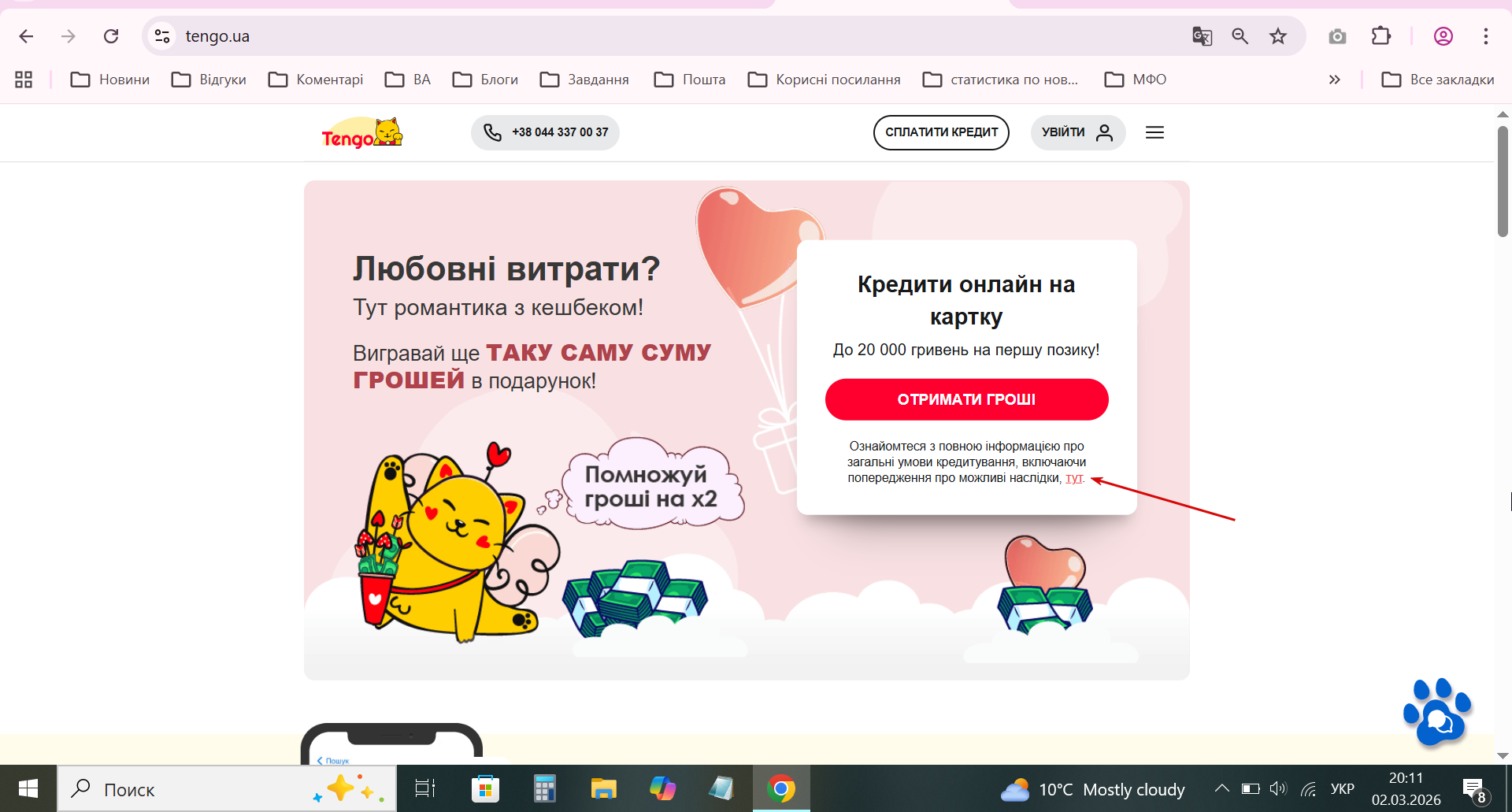Click the УВІЙТИ login button
1512x812 pixels.
[x=1078, y=132]
